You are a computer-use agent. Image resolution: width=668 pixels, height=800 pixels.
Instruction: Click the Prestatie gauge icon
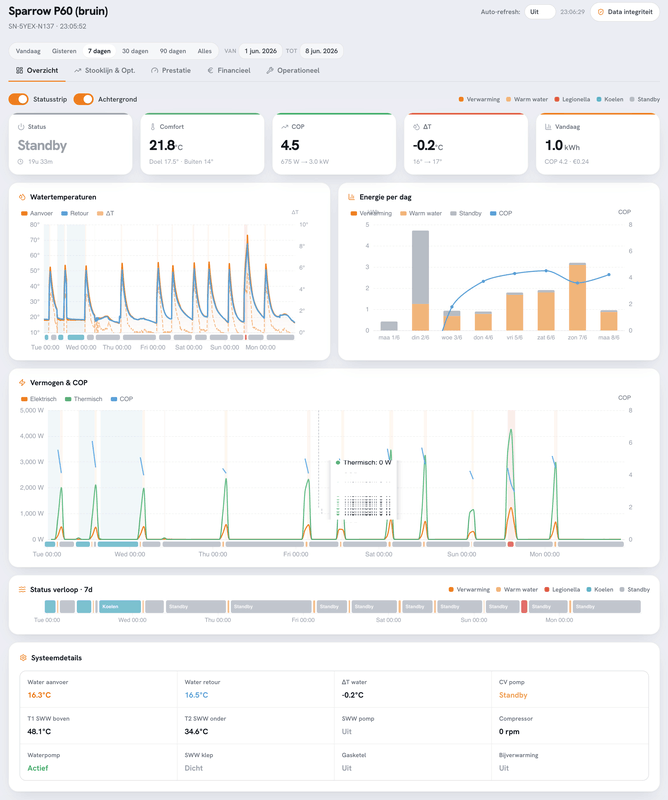click(155, 70)
